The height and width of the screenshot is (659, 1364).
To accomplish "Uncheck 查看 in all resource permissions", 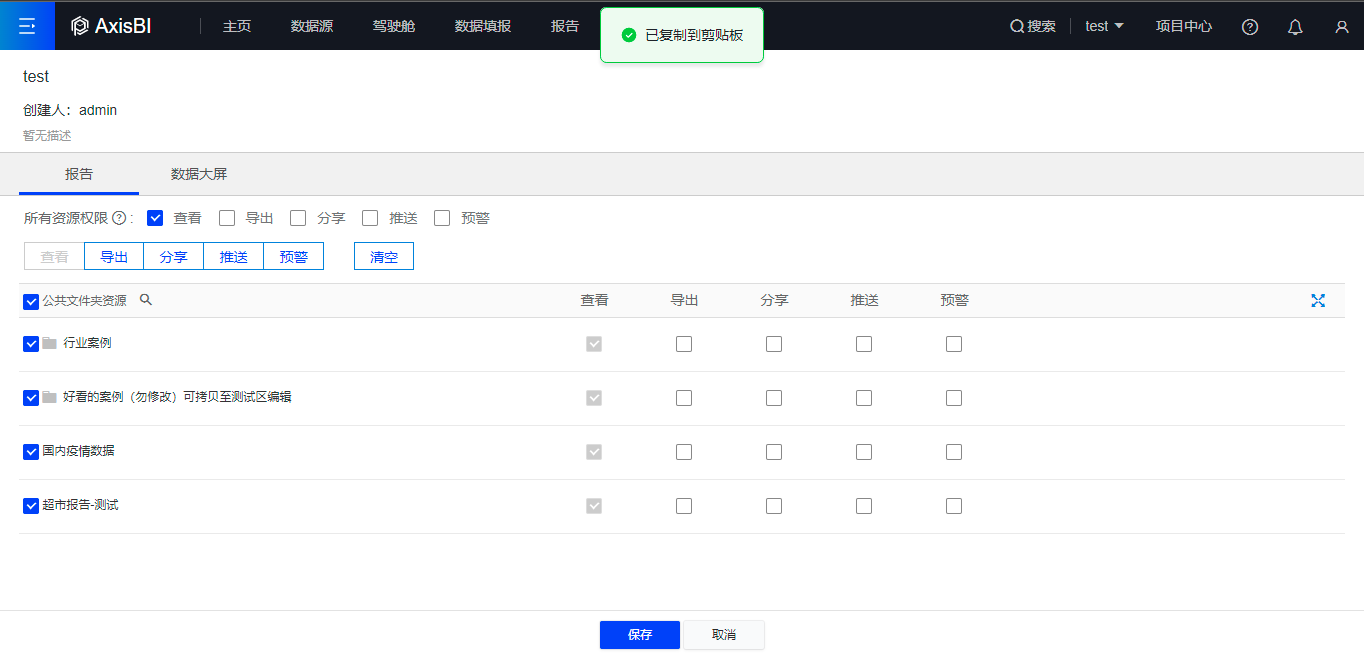I will (155, 218).
